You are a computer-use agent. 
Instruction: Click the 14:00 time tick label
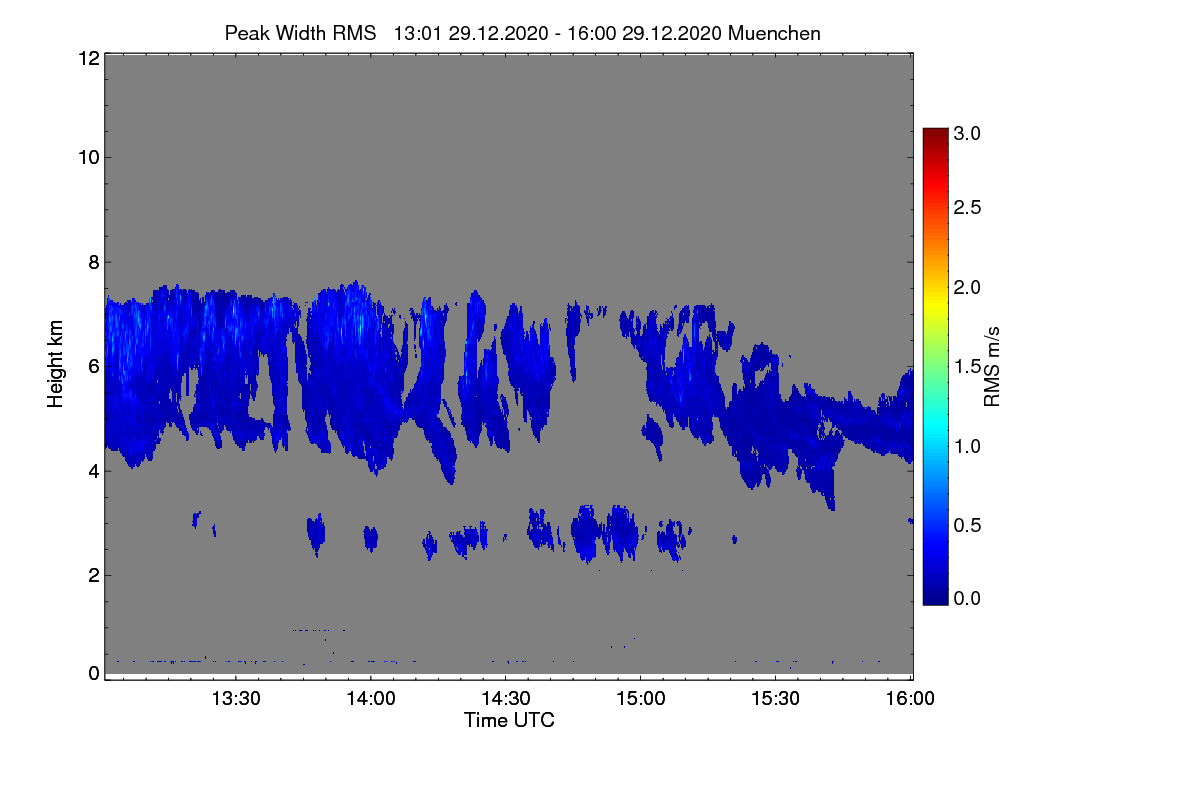tap(370, 699)
